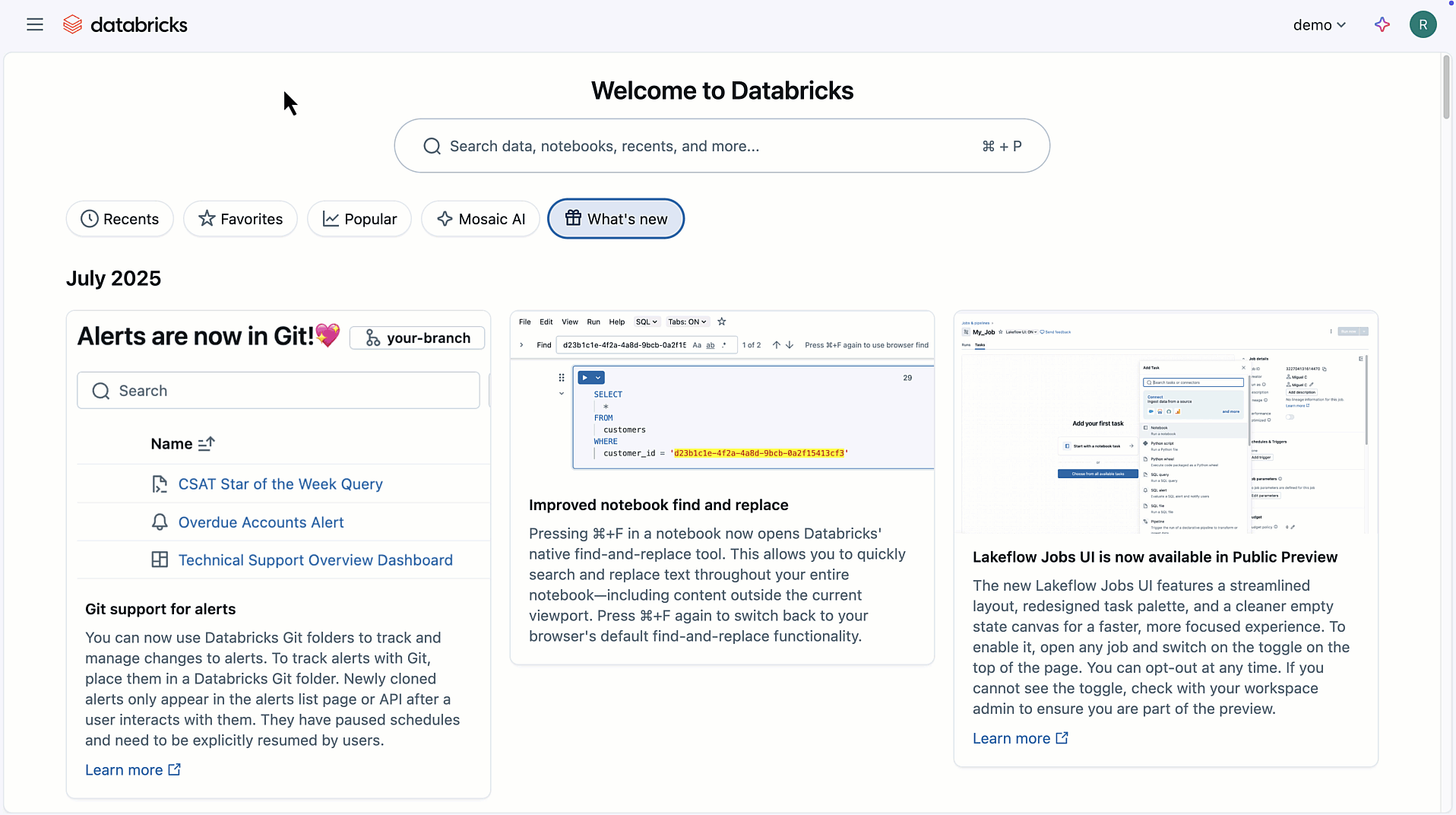
Task: Click the dashboard icon beside Technical Support Overview
Action: pos(160,560)
